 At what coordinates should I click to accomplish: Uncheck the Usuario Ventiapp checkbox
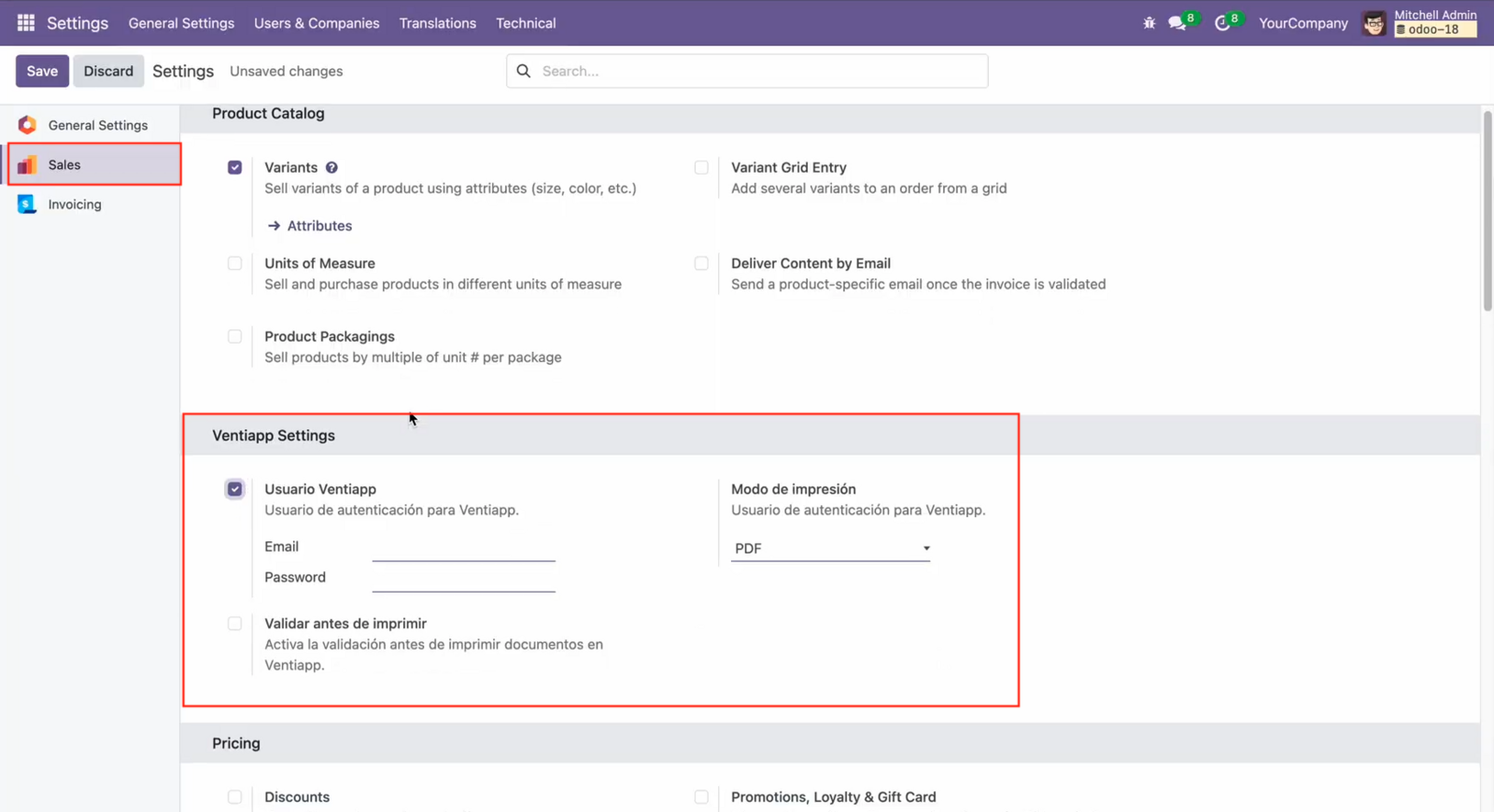234,489
